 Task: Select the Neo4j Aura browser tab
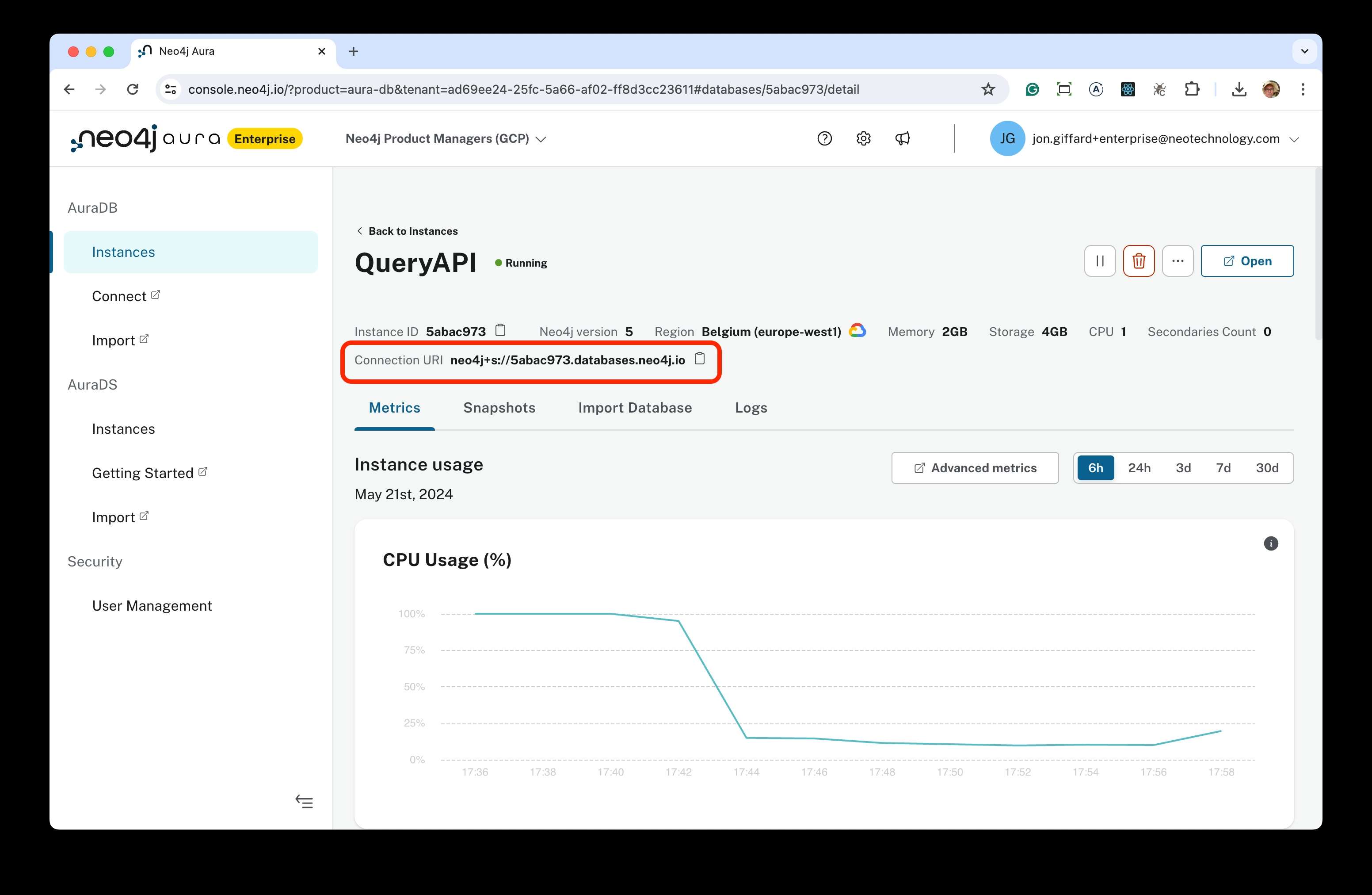tap(233, 51)
